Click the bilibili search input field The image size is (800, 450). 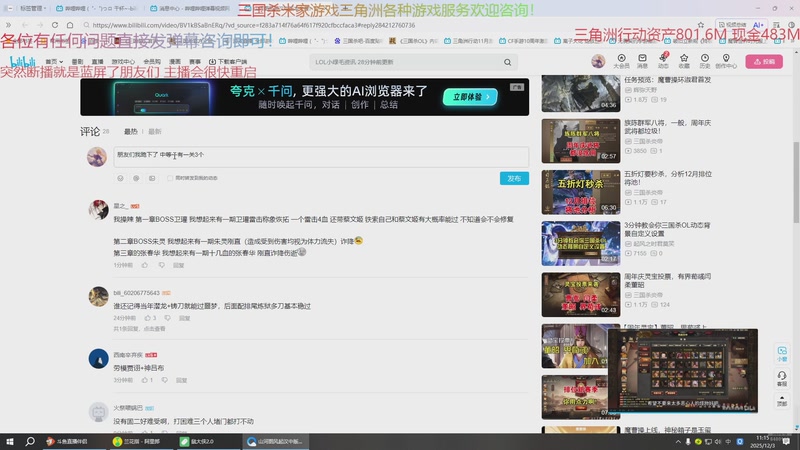pyautogui.click(x=406, y=62)
